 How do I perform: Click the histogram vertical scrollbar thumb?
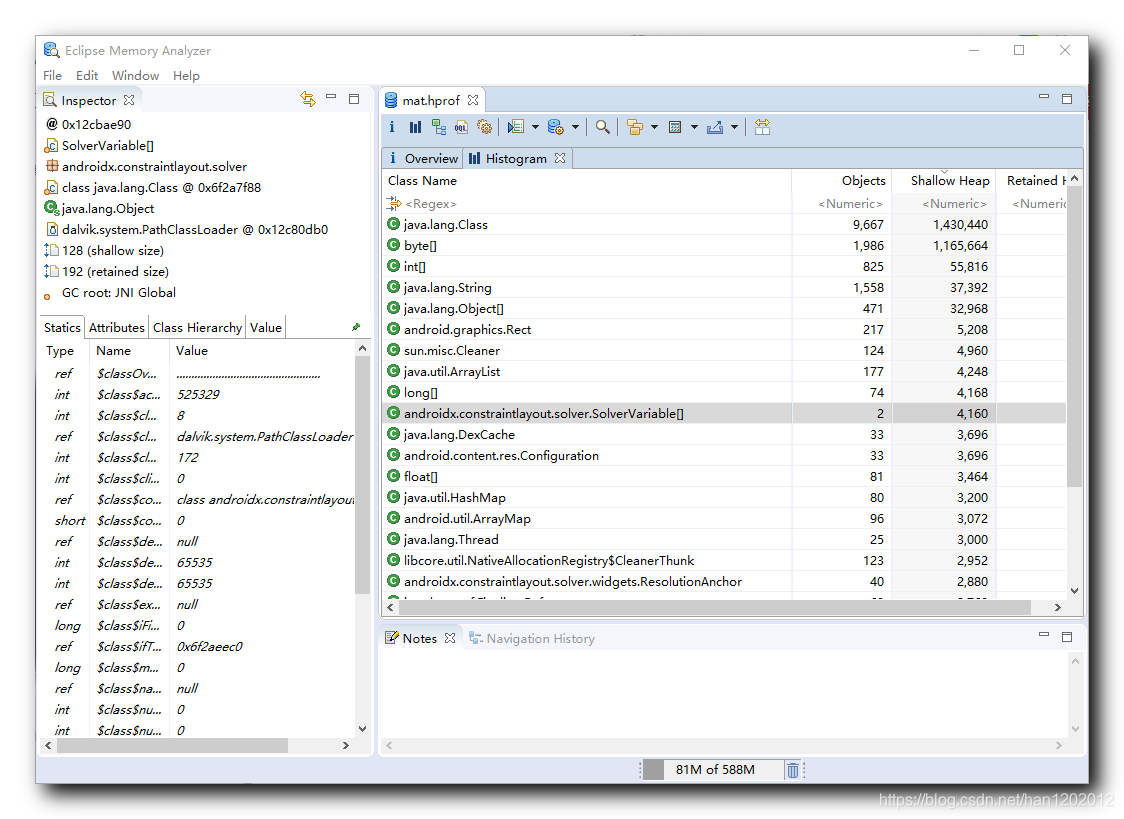[1074, 337]
